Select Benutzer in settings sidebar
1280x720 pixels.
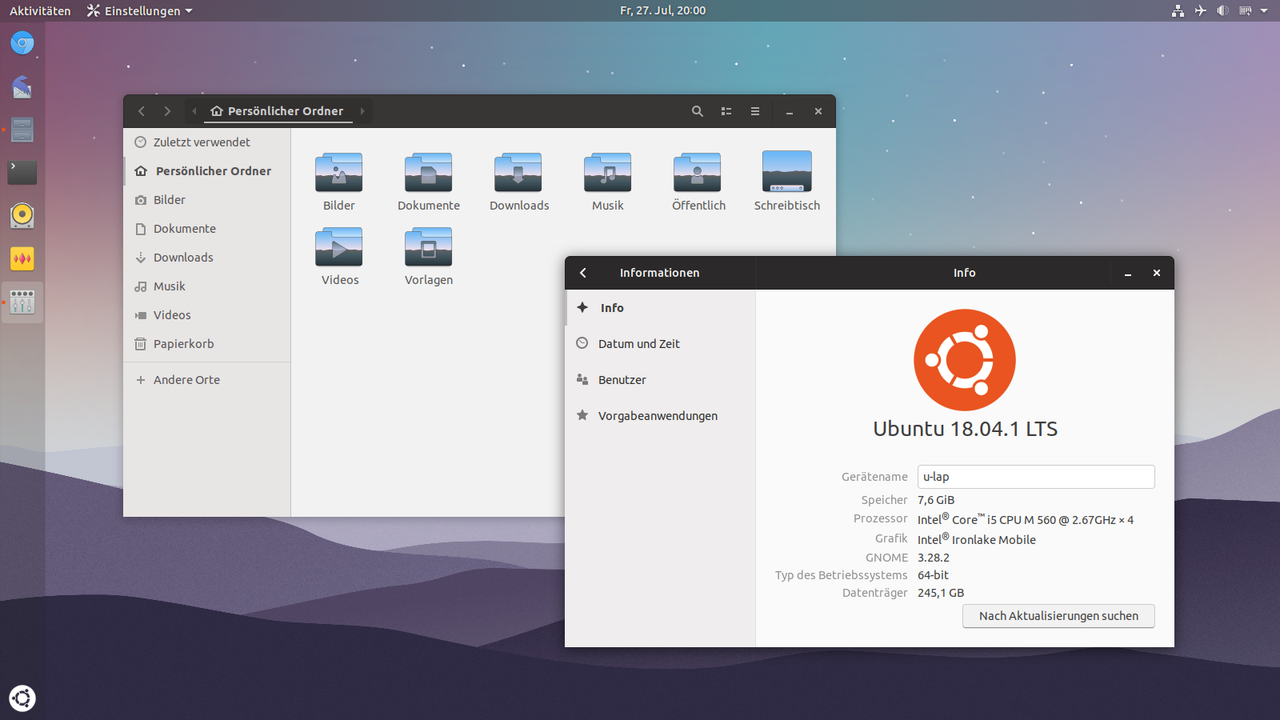coord(660,379)
